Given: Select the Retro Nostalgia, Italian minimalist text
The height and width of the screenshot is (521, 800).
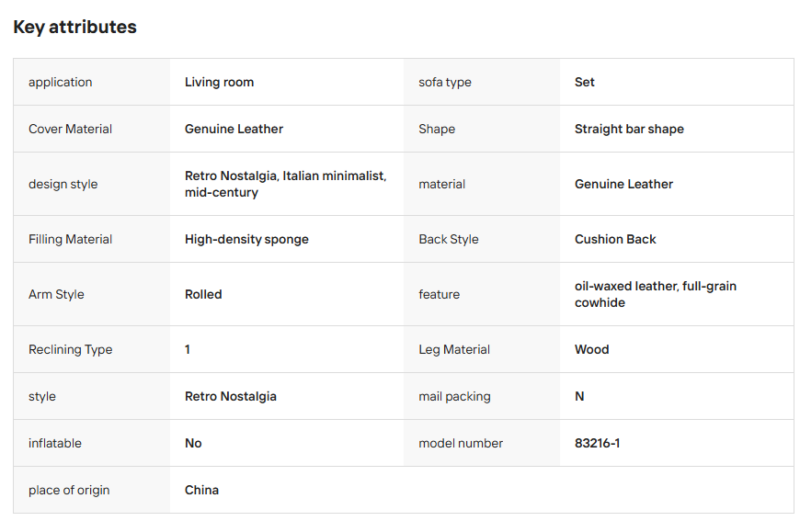Looking at the screenshot, I should [x=285, y=176].
